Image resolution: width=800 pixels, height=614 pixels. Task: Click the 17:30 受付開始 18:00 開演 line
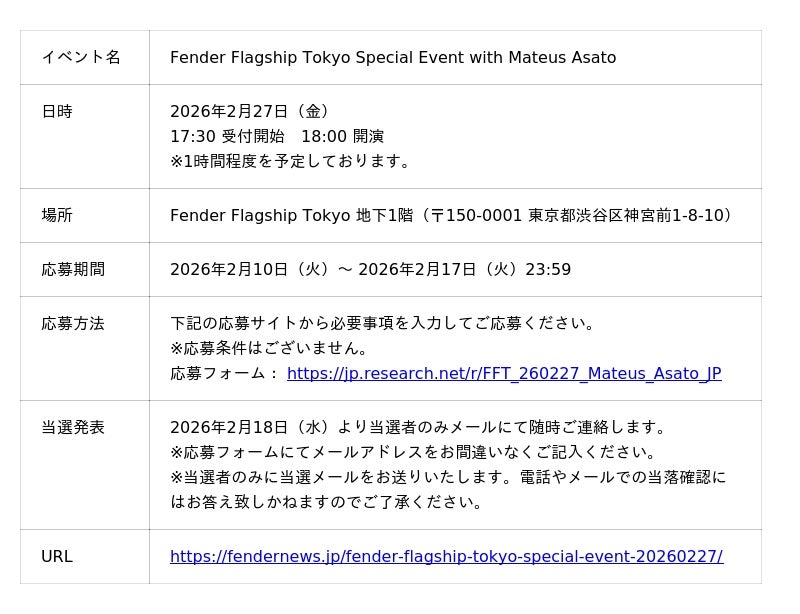[x=277, y=136]
